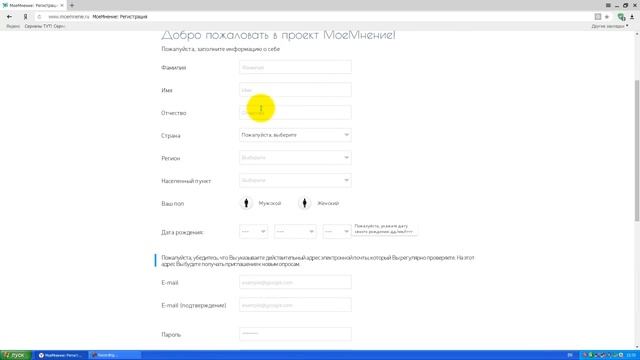The height and width of the screenshot is (360, 640).
Task: Open the browser menu (three lines) icon
Action: point(608,5)
